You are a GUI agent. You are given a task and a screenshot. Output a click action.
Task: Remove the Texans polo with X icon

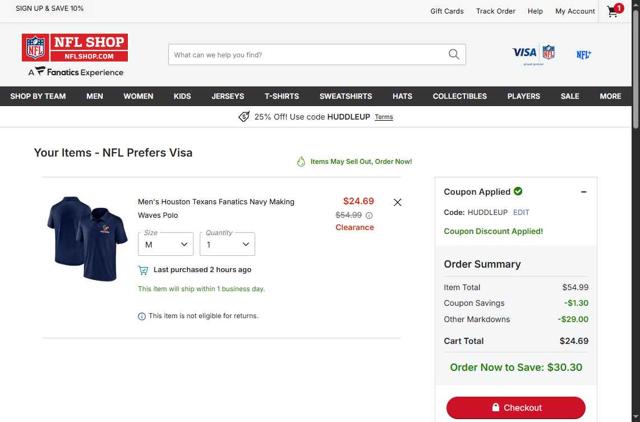[x=397, y=202]
